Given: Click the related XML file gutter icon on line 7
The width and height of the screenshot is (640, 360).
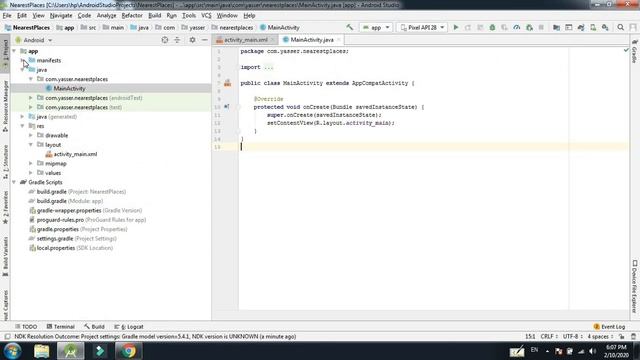Looking at the screenshot, I should pos(227,83).
